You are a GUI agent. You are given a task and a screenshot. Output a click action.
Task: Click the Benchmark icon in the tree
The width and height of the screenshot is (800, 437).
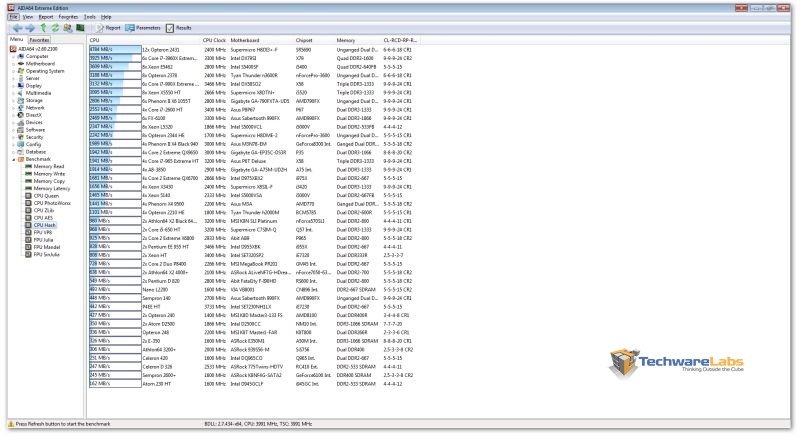(21, 159)
